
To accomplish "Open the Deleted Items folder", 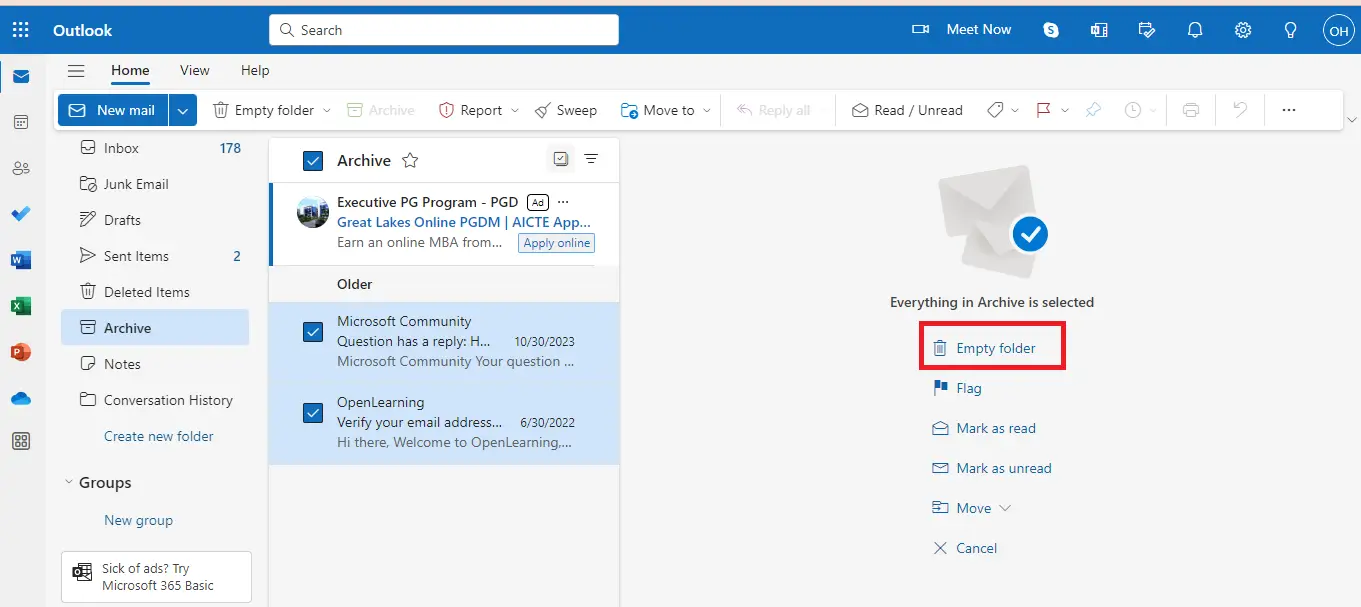I will pyautogui.click(x=155, y=292).
